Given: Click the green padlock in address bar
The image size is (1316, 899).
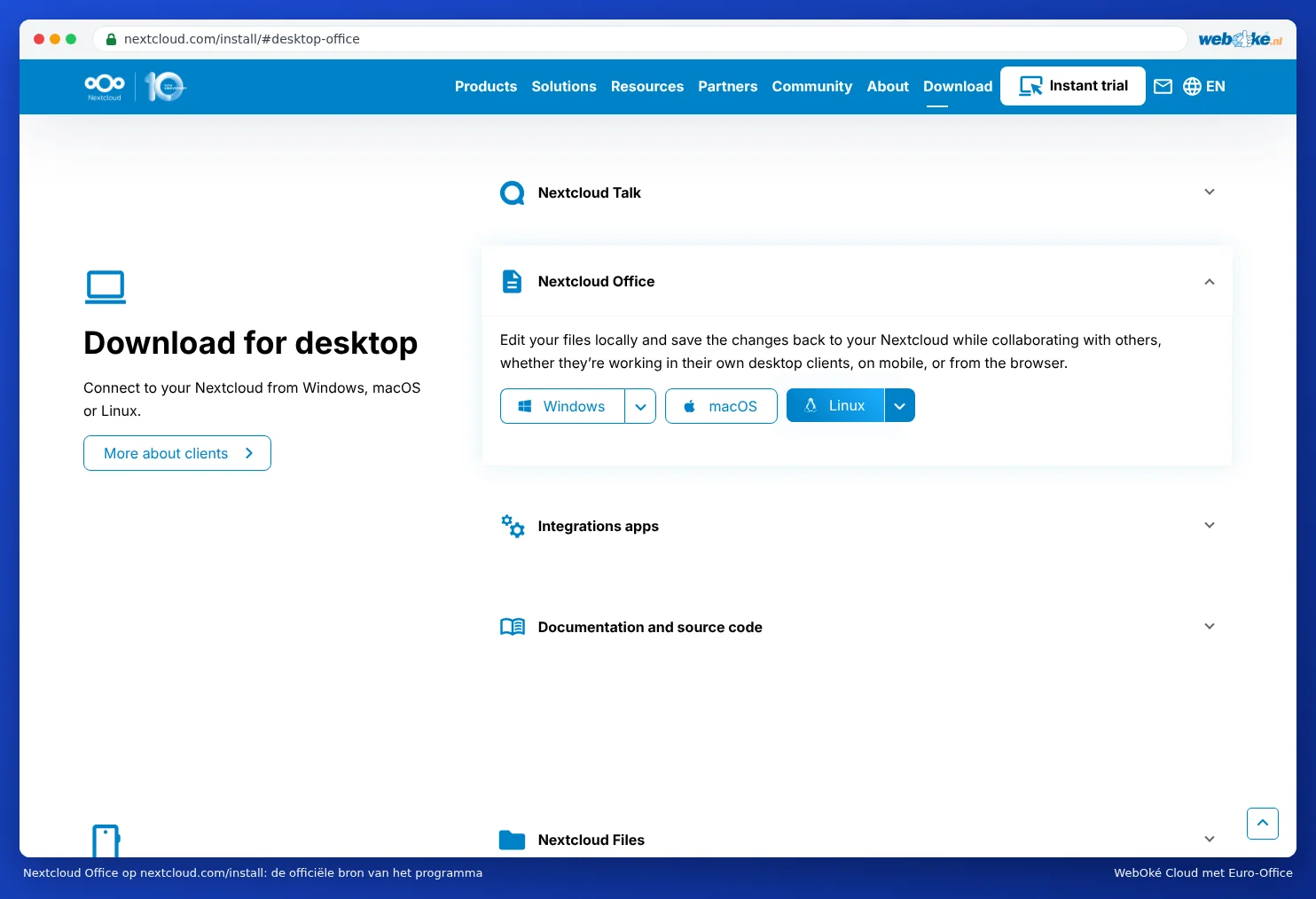Looking at the screenshot, I should coord(111,39).
